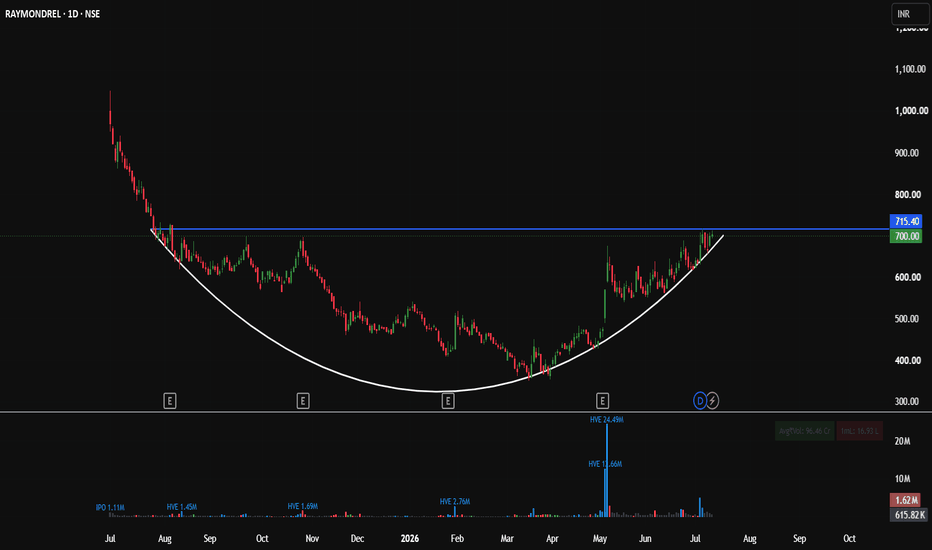Click the HVE 24.49M volume label
Screen dimensions: 932x550
[x=606, y=420]
